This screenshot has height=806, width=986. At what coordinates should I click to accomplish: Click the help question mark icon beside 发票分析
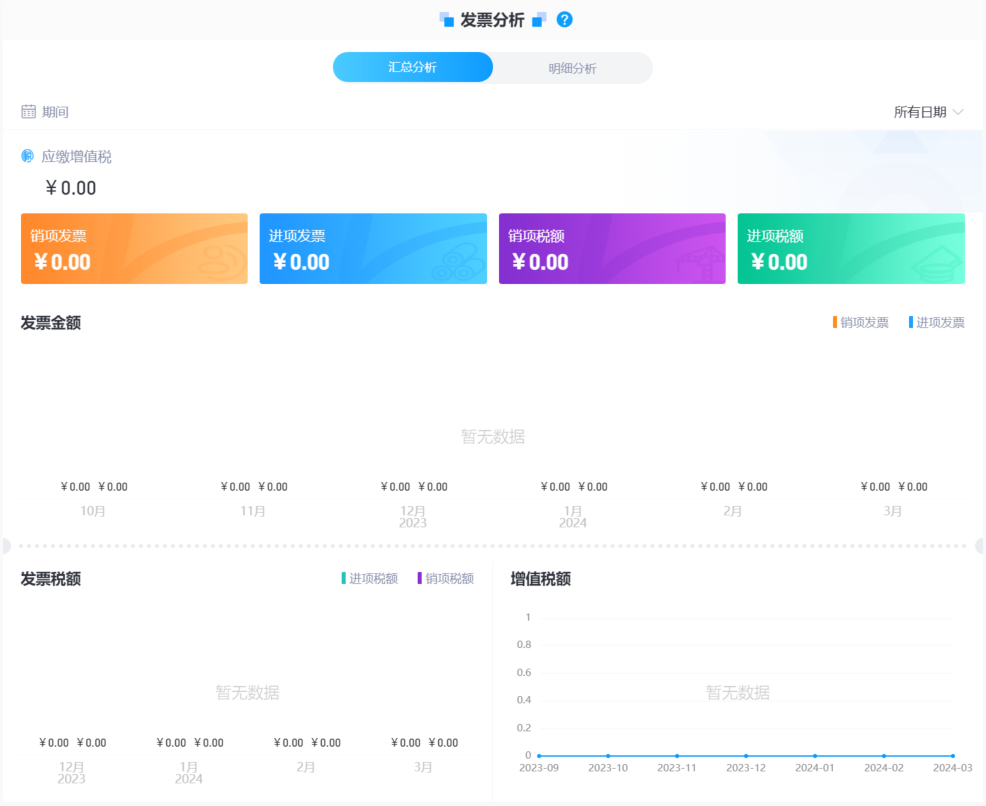tap(563, 18)
